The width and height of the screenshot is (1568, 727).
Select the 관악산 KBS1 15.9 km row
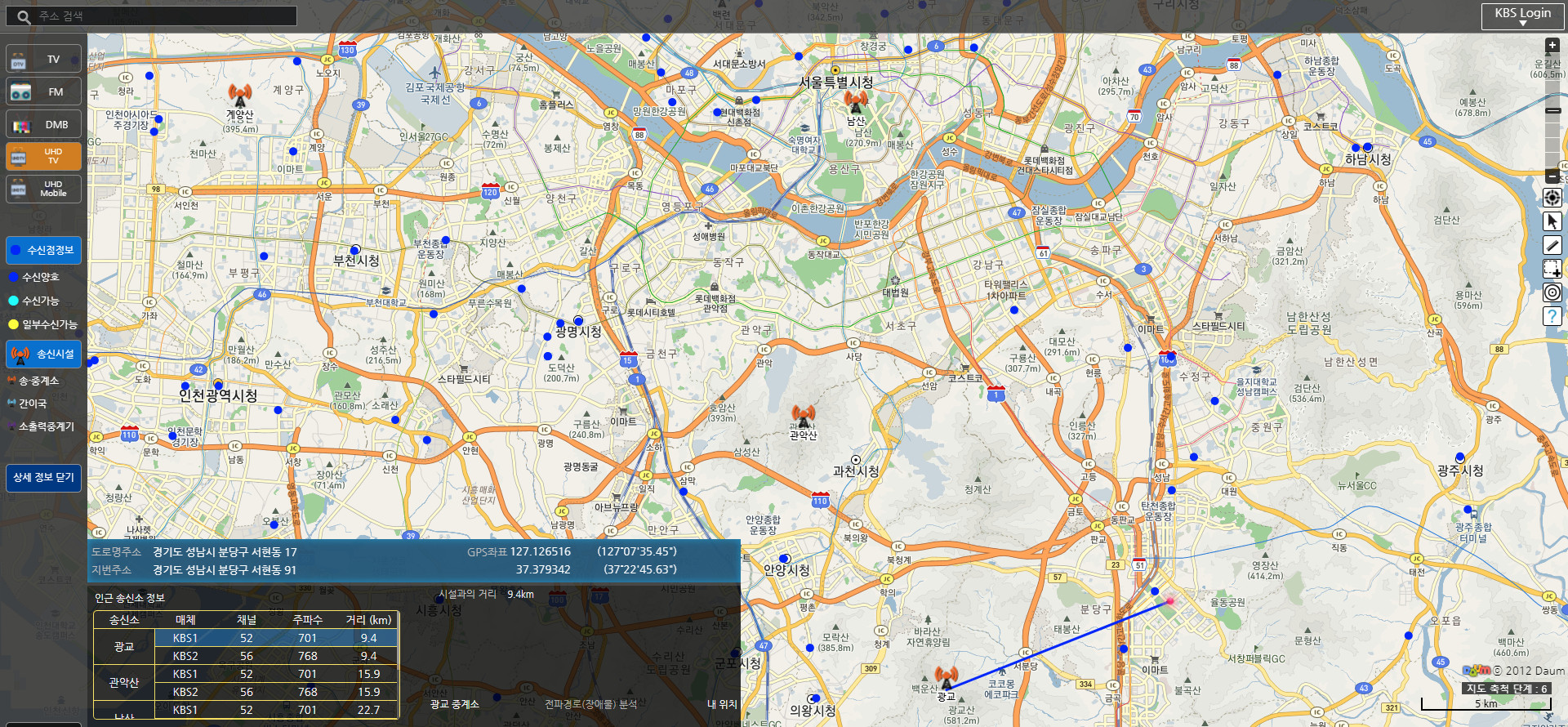[276, 674]
